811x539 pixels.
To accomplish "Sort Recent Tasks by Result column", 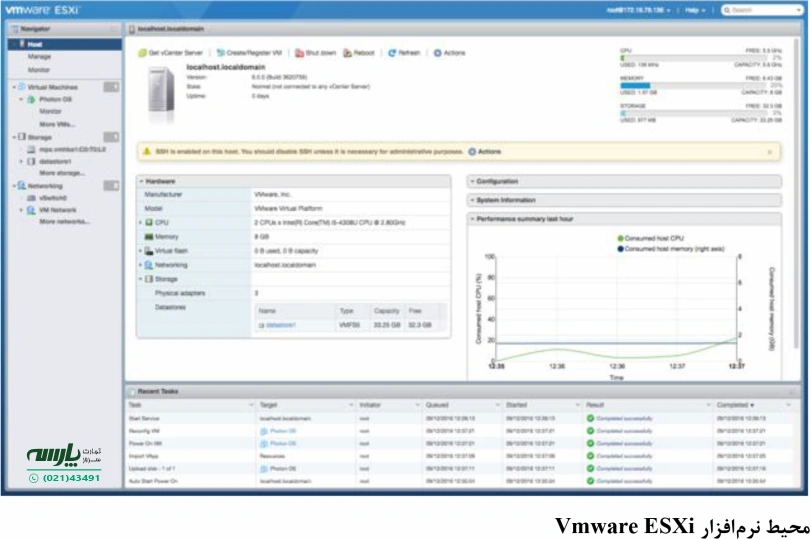I will point(648,405).
